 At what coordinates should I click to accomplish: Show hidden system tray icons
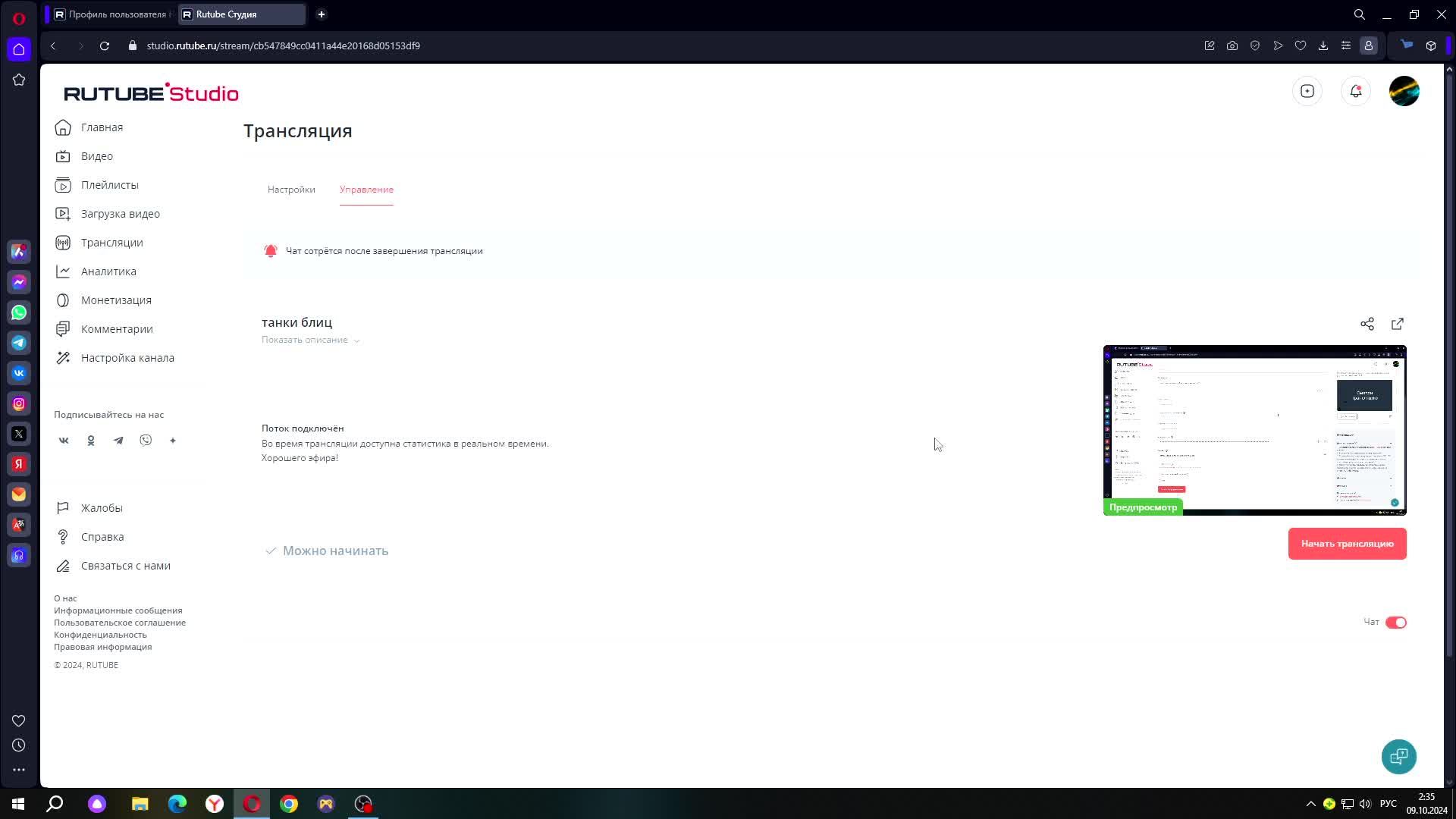pyautogui.click(x=1310, y=804)
